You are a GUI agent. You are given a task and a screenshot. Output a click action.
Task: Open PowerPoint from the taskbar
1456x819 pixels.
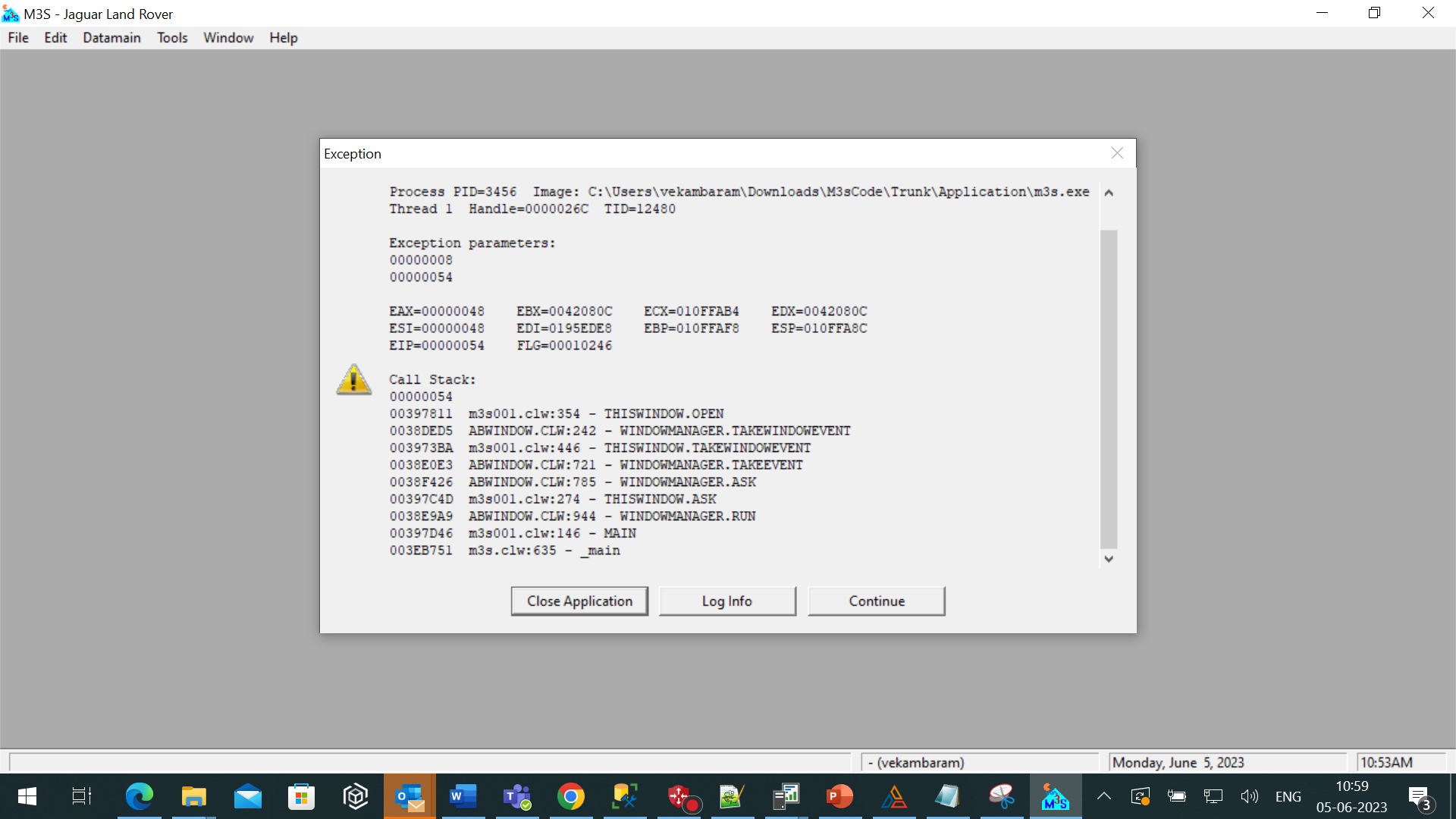839,796
